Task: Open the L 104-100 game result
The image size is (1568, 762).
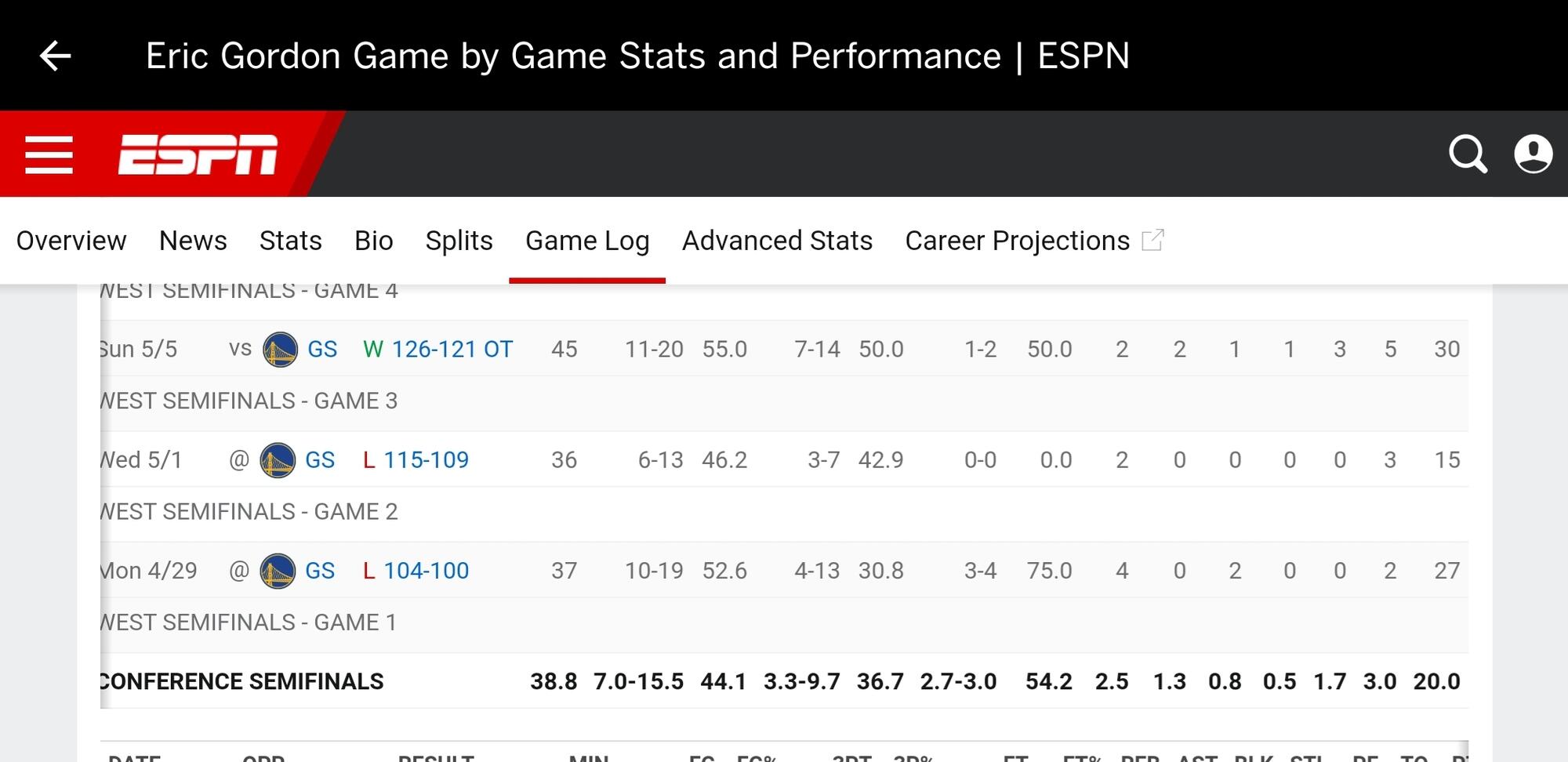Action: [426, 571]
